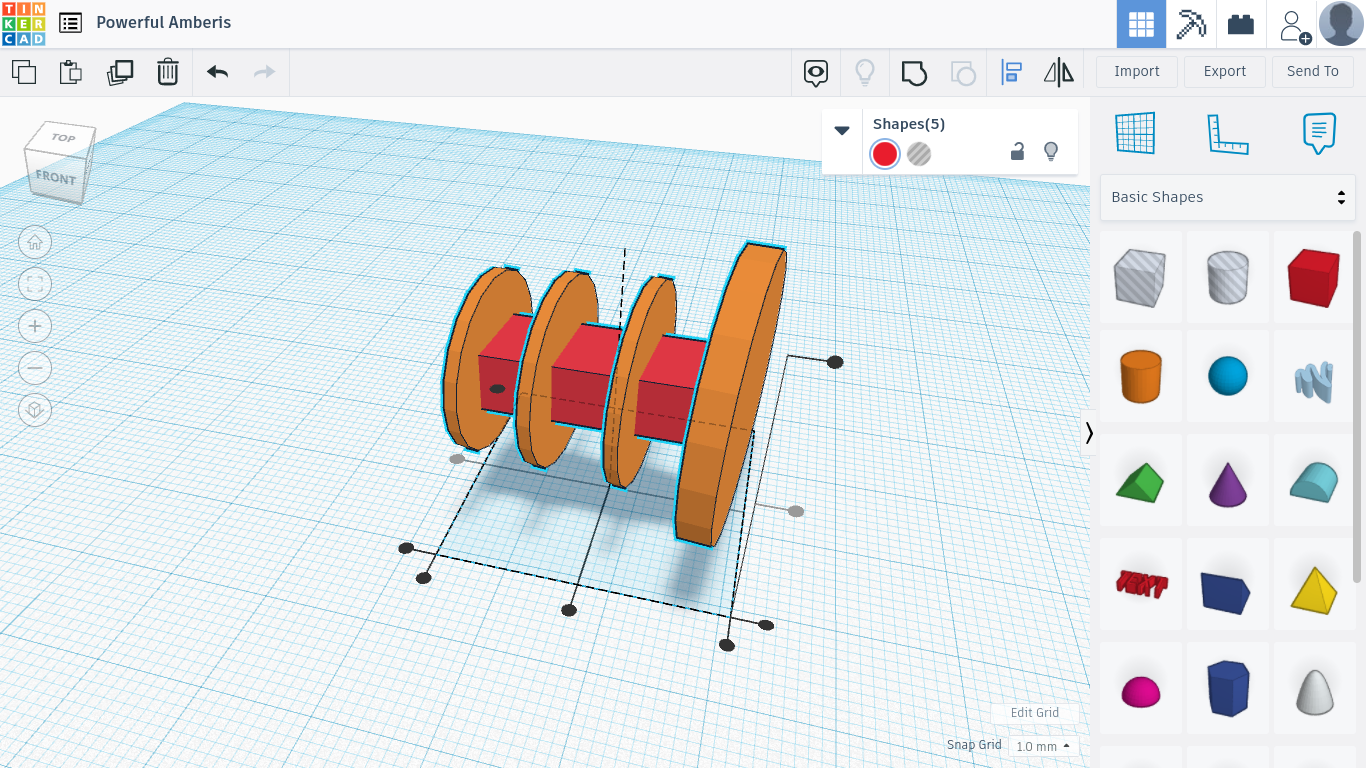Click the Send To button

coord(1313,71)
